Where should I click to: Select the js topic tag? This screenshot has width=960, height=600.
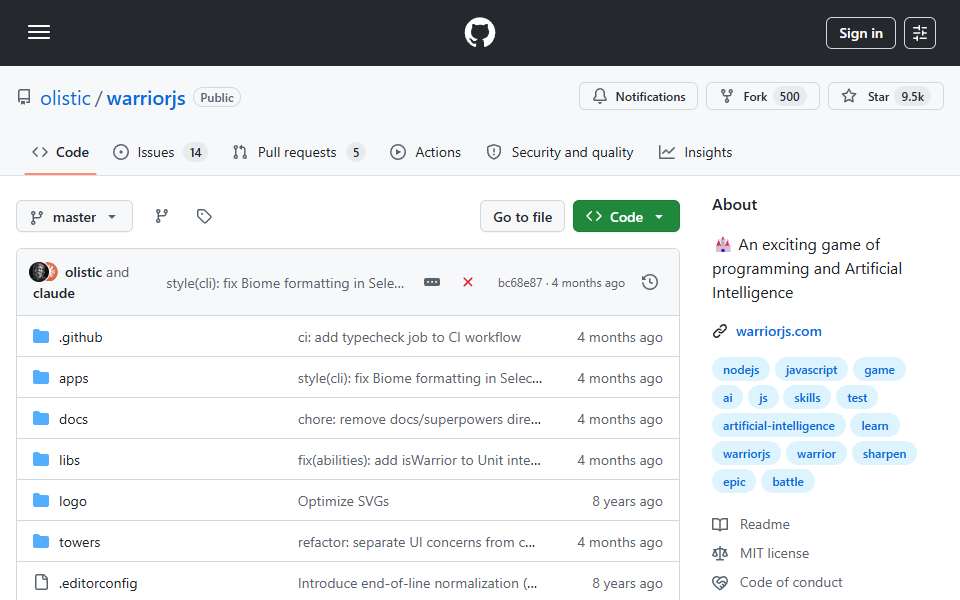(x=763, y=398)
